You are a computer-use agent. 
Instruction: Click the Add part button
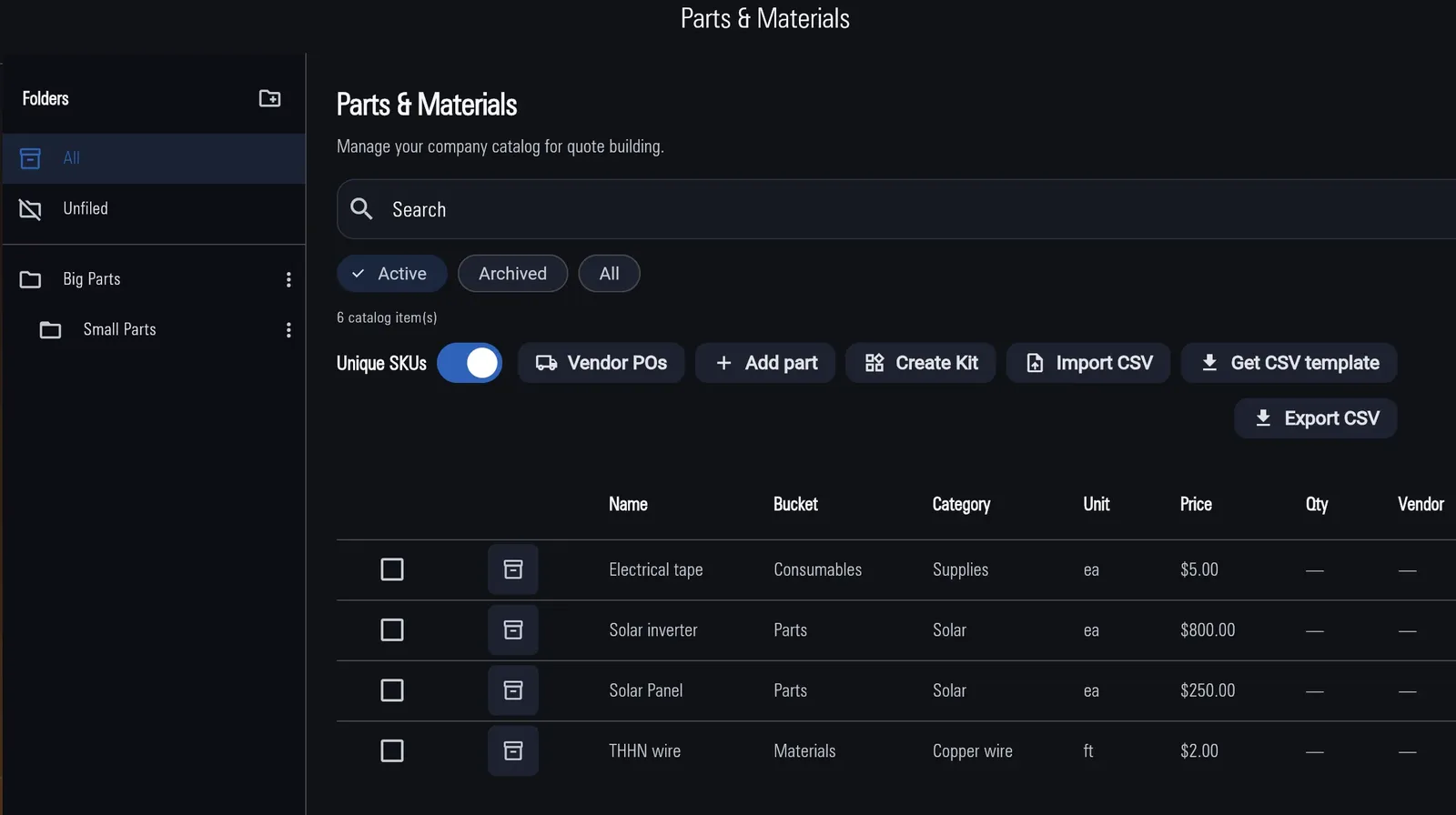point(765,363)
